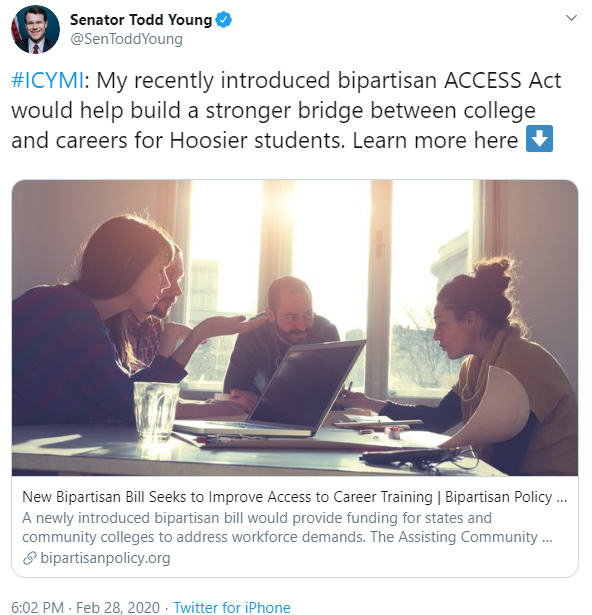Click Senator Todd Young's profile avatar

click(x=35, y=29)
